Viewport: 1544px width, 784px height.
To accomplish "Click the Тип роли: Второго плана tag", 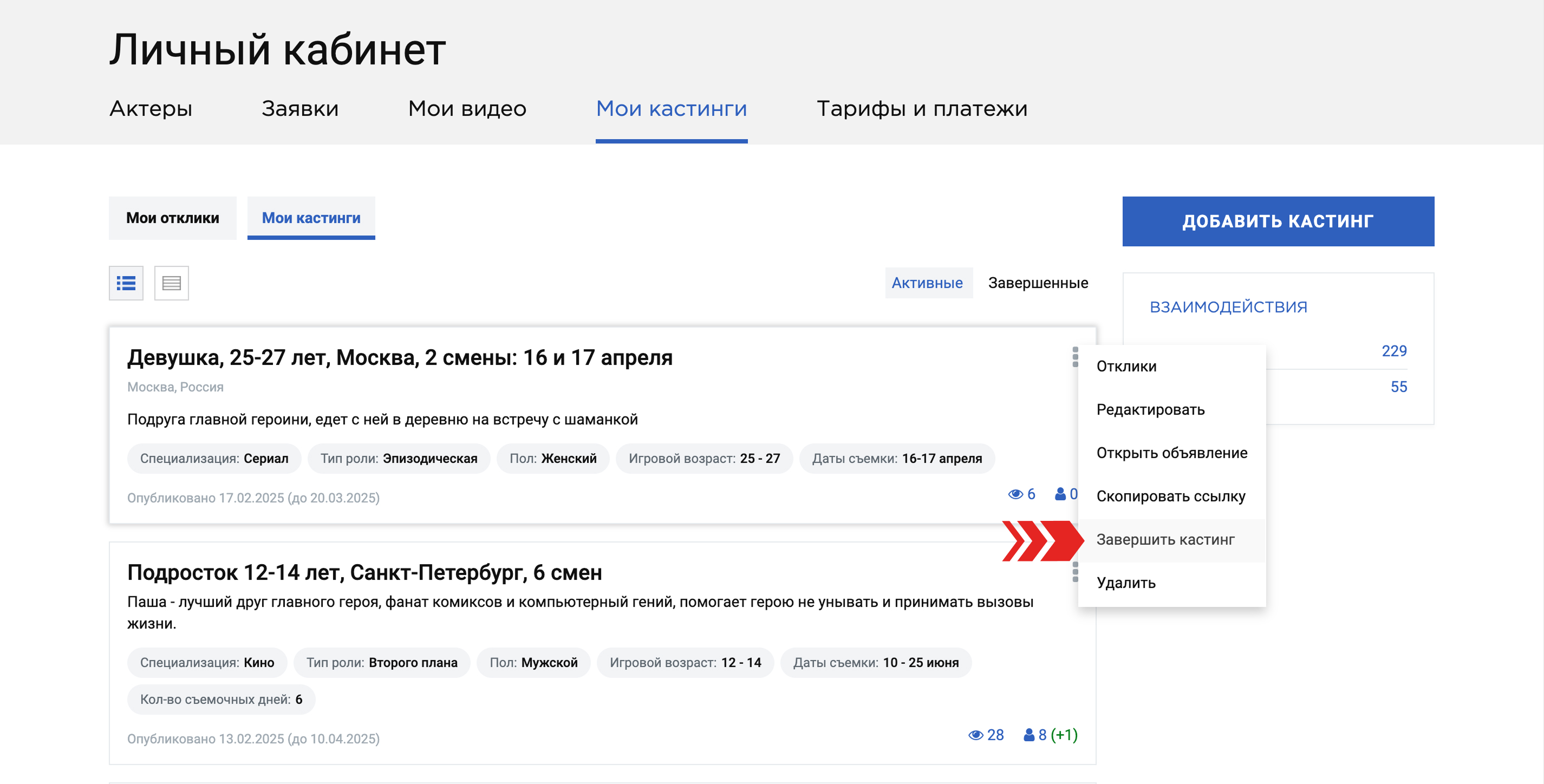I will (x=382, y=662).
